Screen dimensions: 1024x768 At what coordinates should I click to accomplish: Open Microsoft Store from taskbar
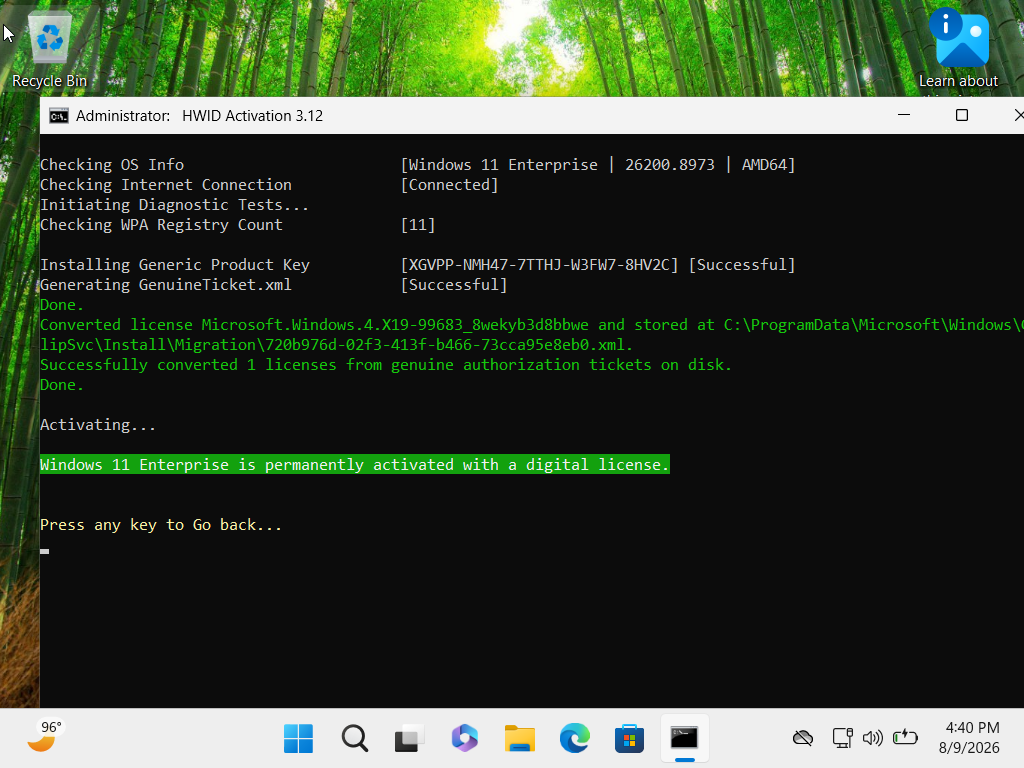(x=630, y=739)
